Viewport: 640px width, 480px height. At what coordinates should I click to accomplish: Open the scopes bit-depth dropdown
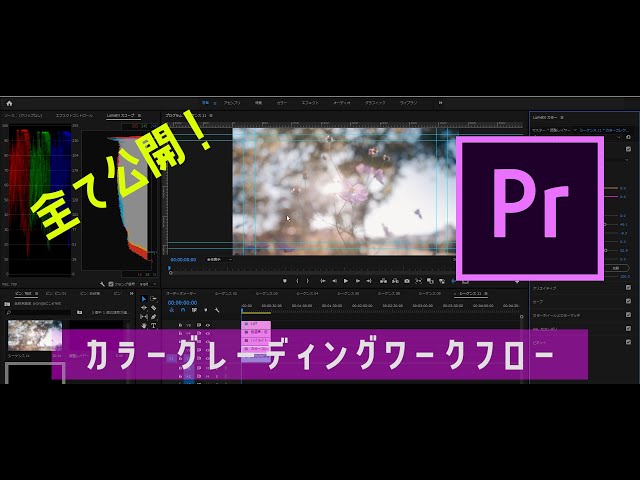tap(147, 284)
